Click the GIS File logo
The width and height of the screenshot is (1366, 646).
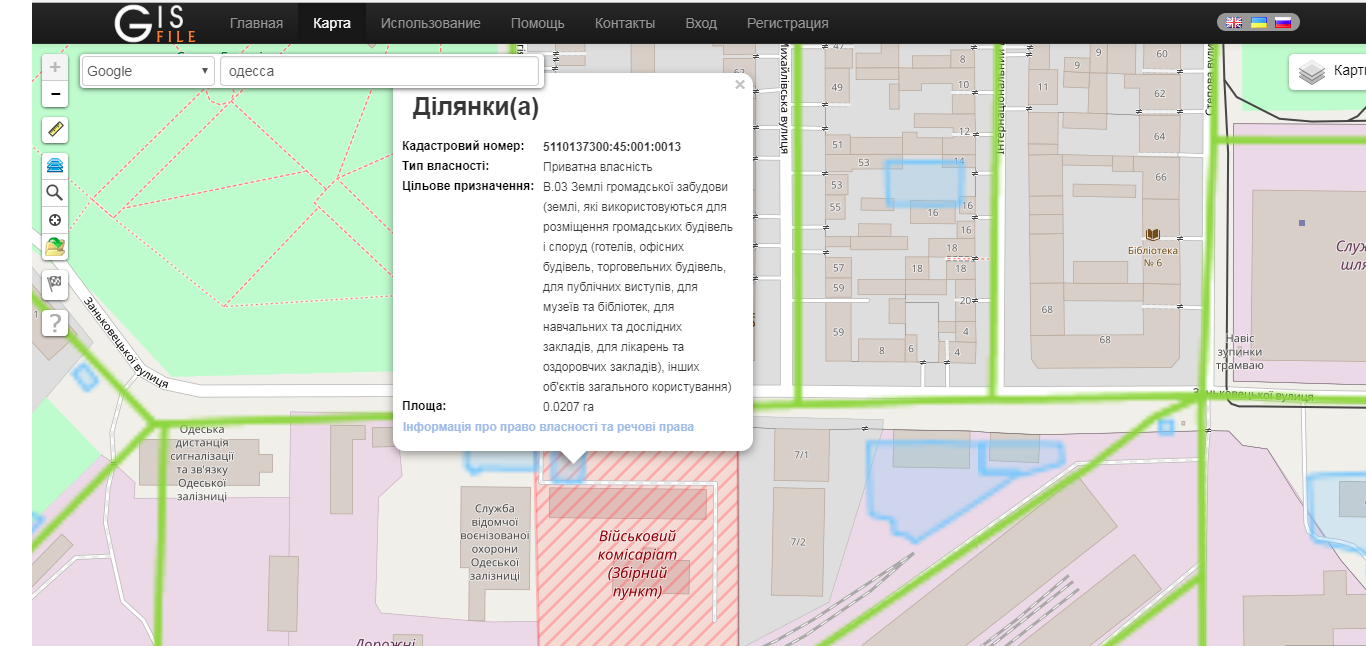tap(155, 23)
